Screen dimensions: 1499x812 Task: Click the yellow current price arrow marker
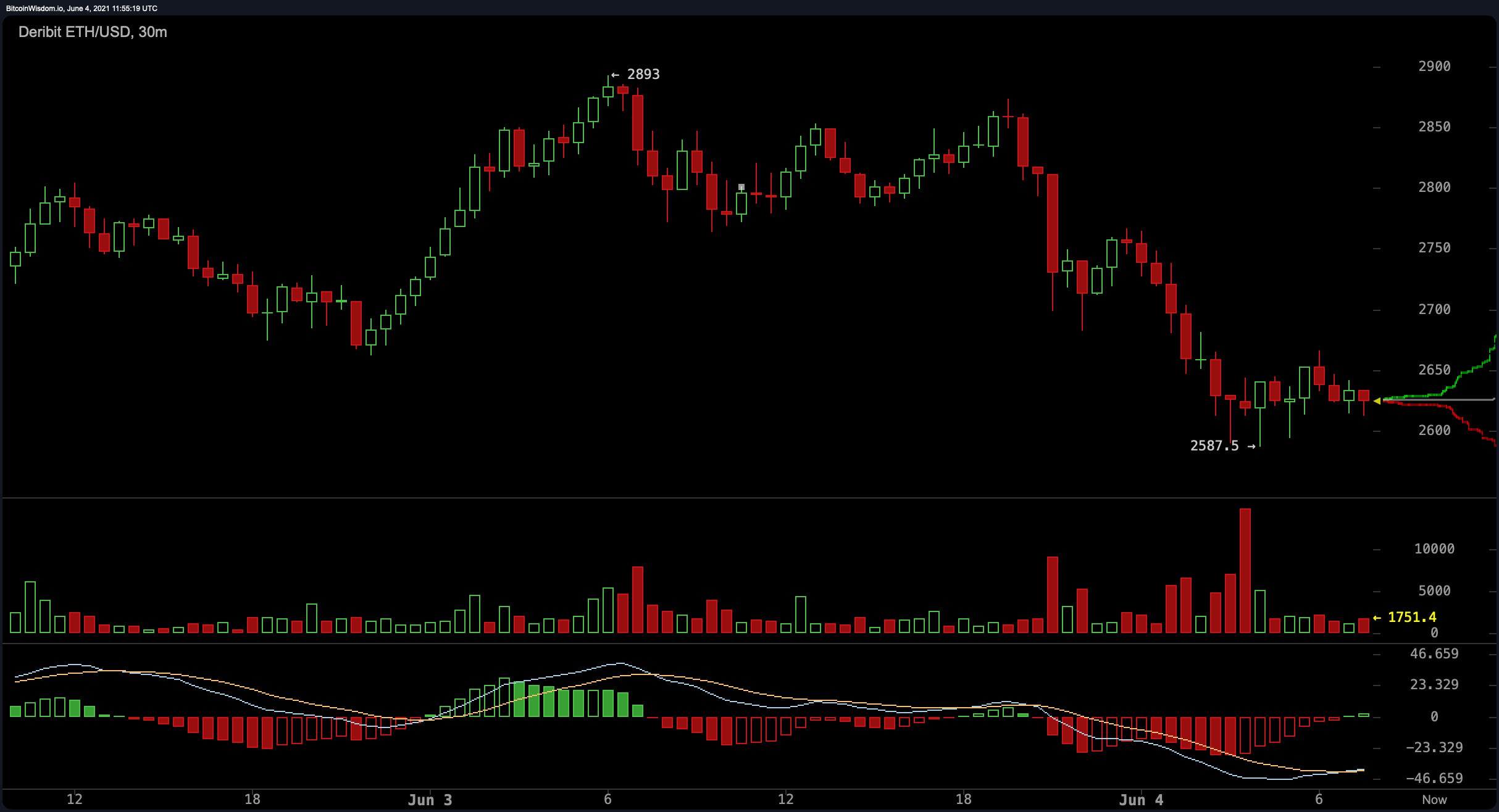(1377, 401)
